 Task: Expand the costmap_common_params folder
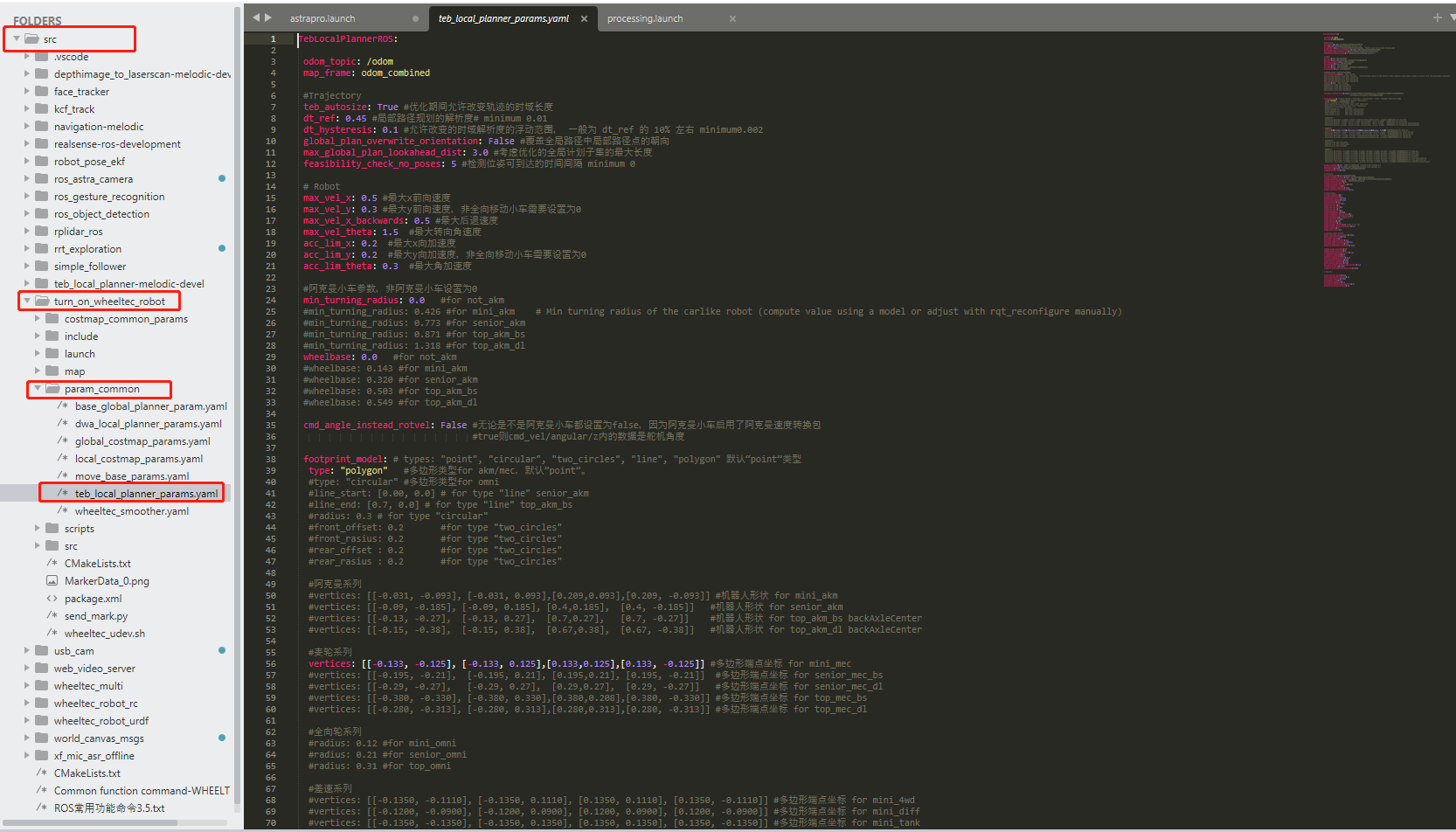click(38, 319)
